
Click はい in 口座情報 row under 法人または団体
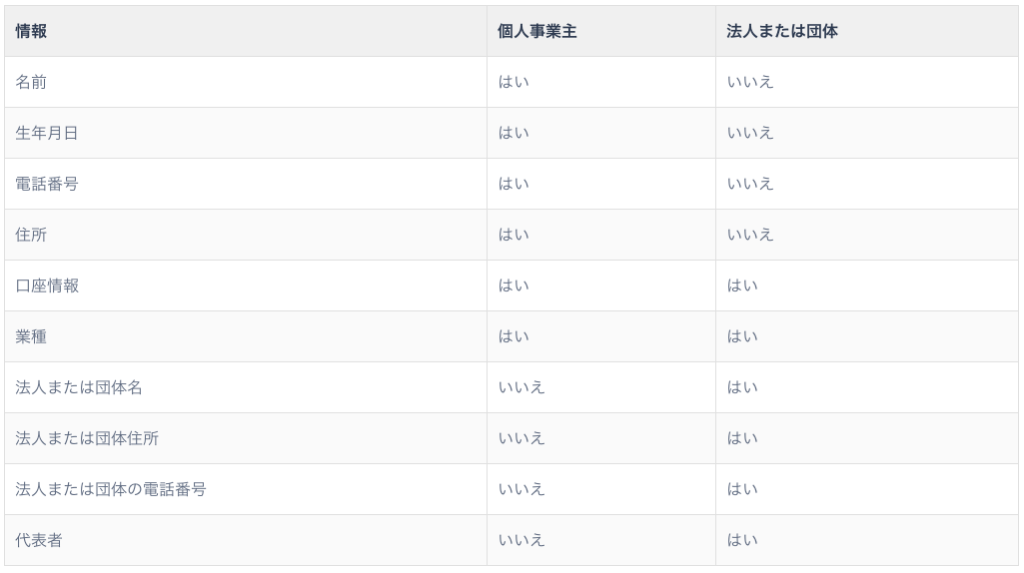(x=742, y=286)
